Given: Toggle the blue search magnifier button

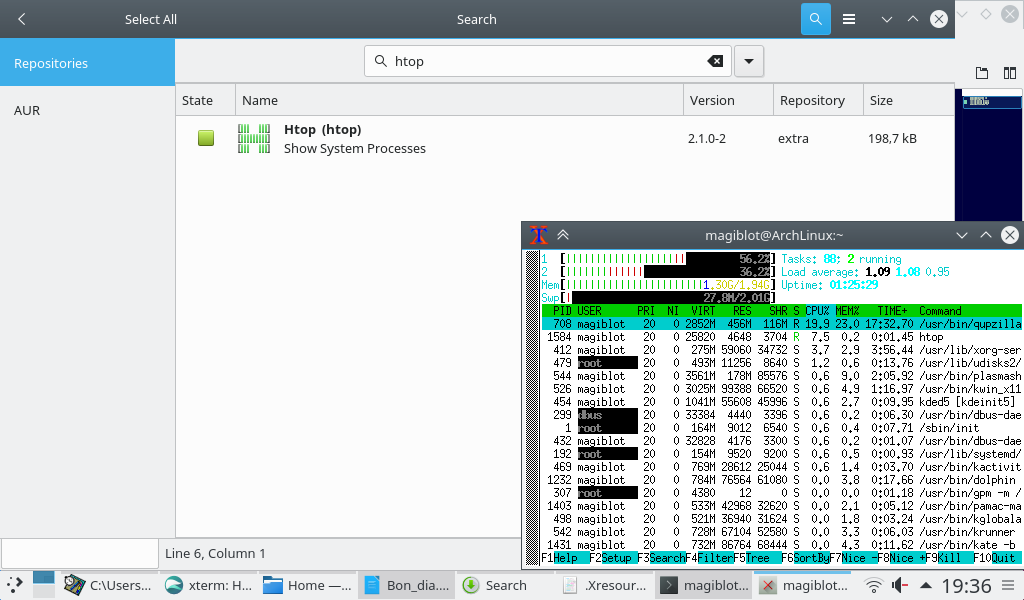Looking at the screenshot, I should pyautogui.click(x=816, y=19).
